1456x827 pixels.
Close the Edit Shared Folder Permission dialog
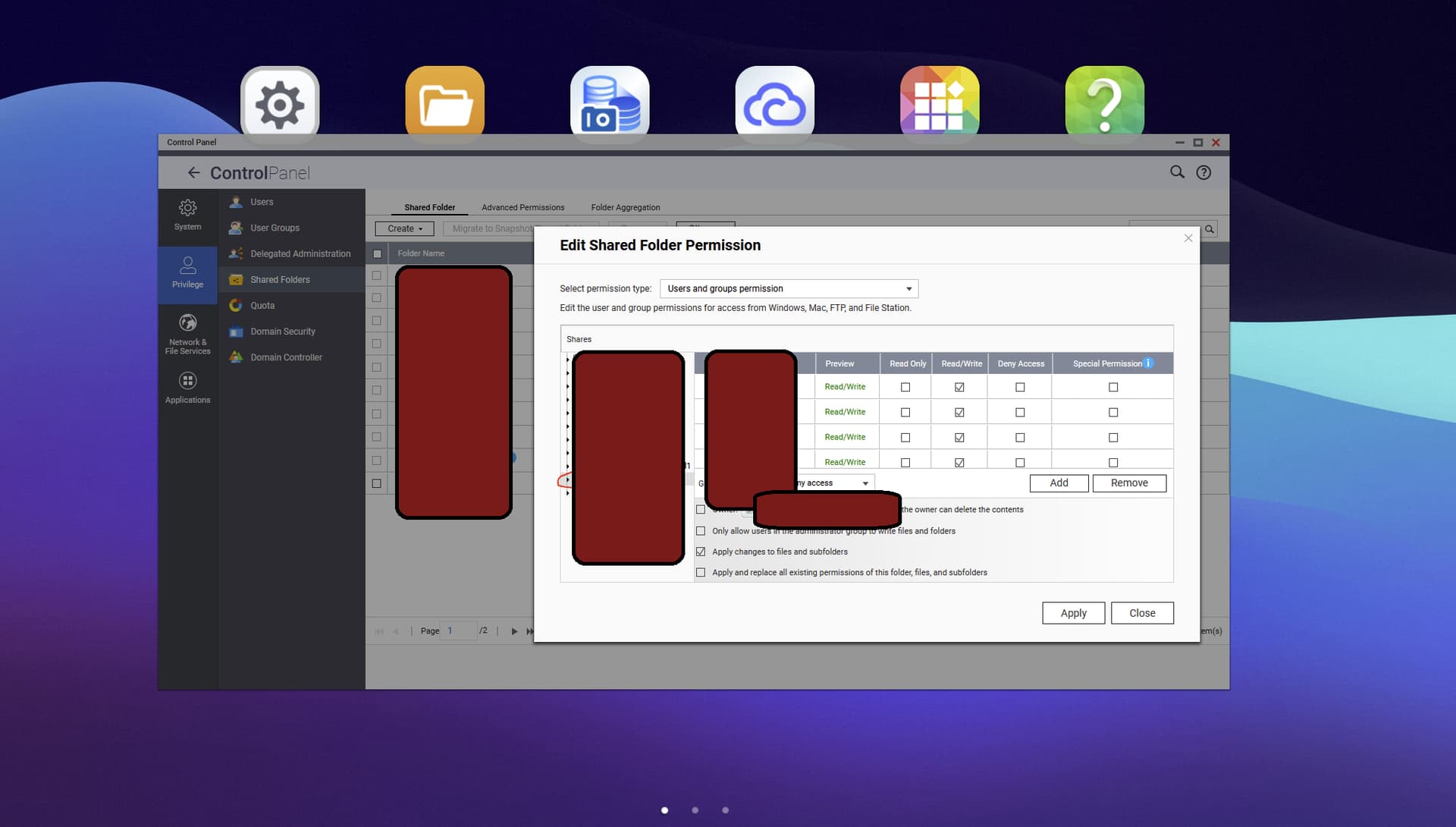point(1188,238)
